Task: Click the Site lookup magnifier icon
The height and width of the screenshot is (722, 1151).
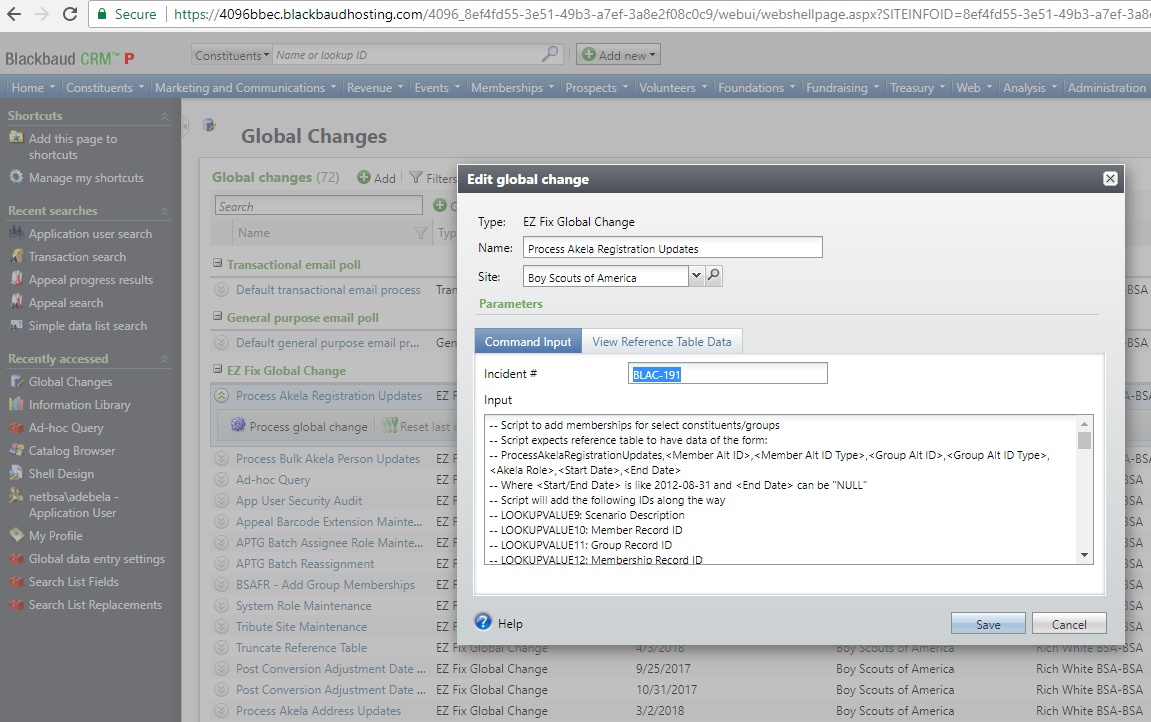Action: click(x=714, y=277)
